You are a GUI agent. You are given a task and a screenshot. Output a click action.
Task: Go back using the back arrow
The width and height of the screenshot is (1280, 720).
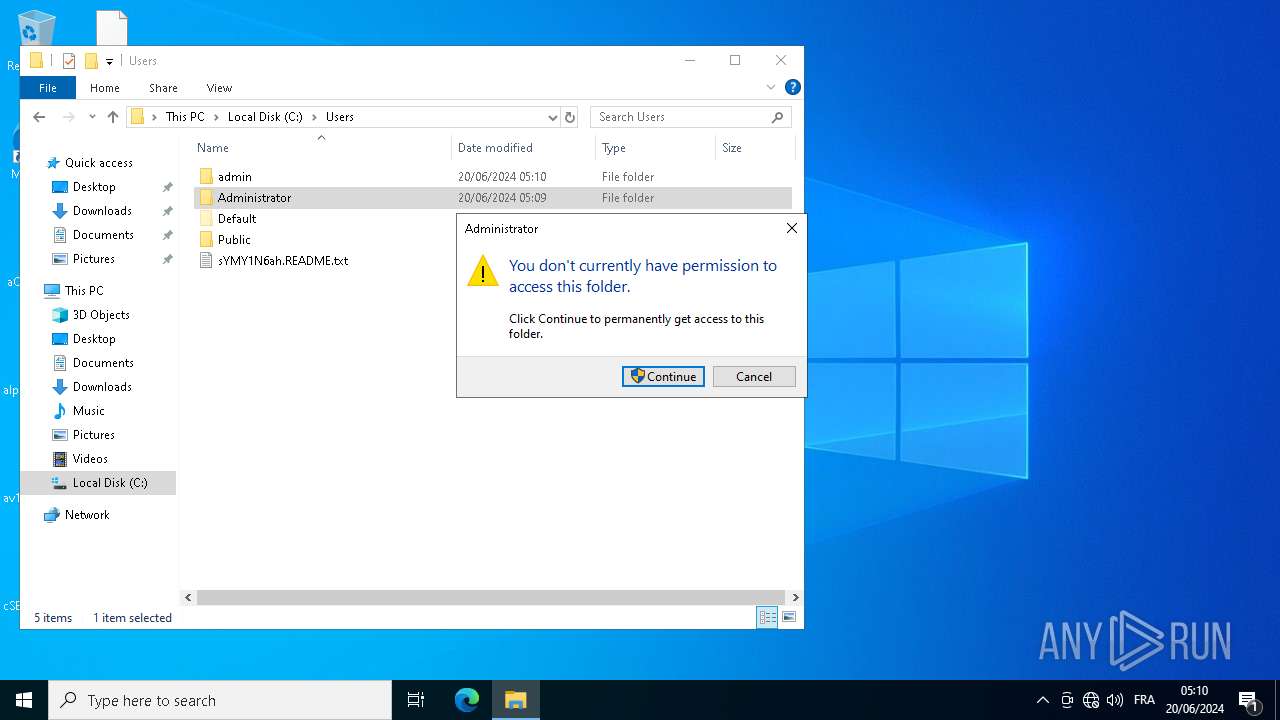(39, 117)
